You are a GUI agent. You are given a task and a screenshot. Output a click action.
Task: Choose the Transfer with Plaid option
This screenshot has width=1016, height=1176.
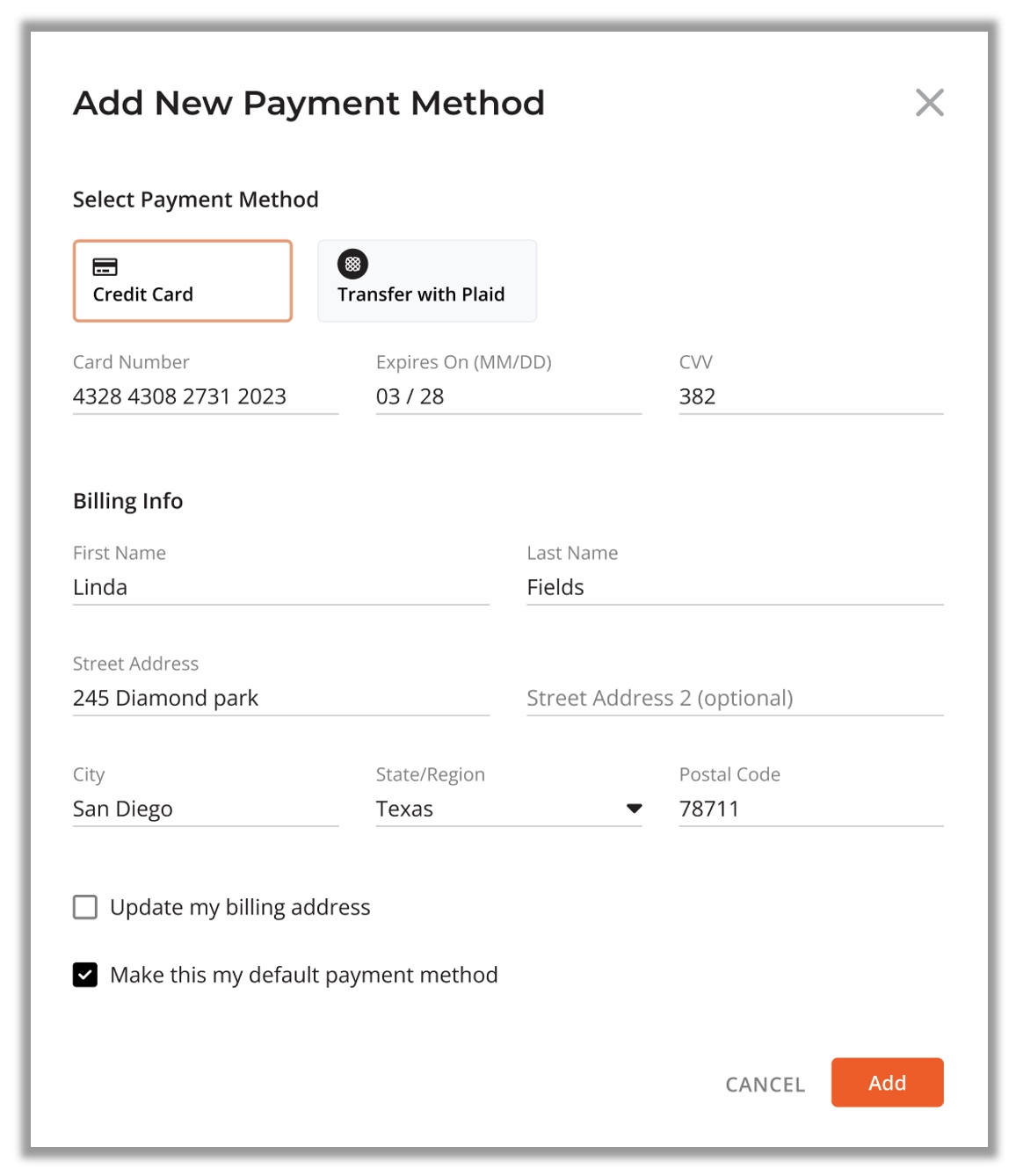coord(427,281)
